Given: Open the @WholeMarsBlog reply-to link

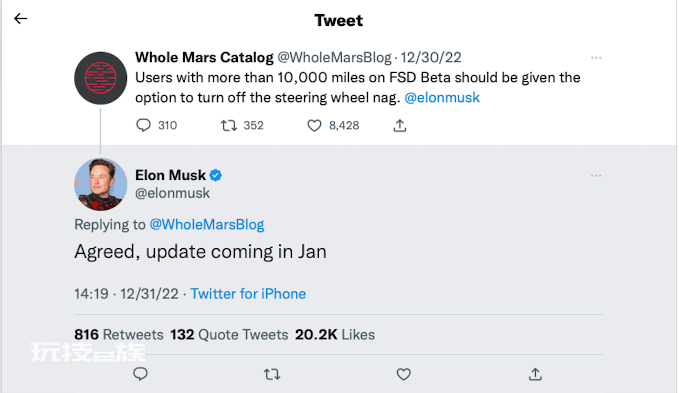Looking at the screenshot, I should 207,225.
